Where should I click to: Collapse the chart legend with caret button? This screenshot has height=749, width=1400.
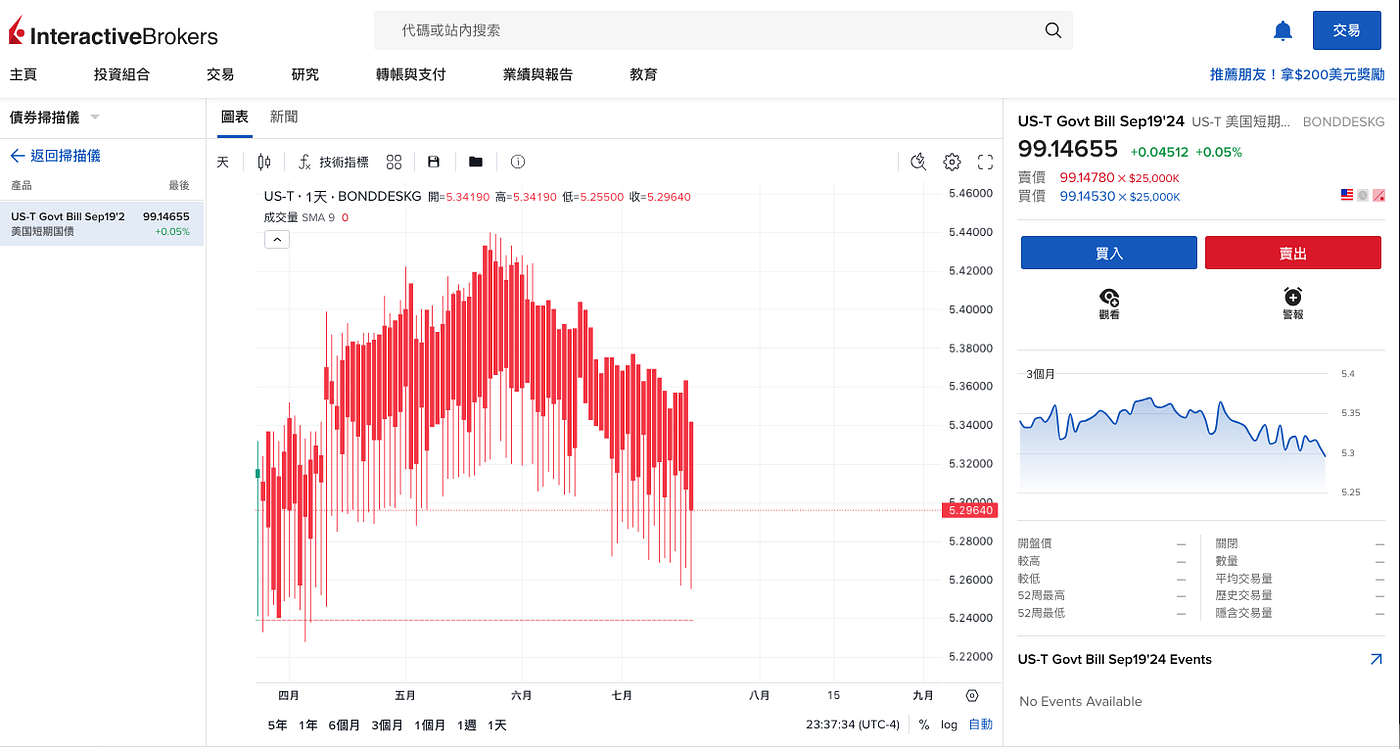point(277,239)
